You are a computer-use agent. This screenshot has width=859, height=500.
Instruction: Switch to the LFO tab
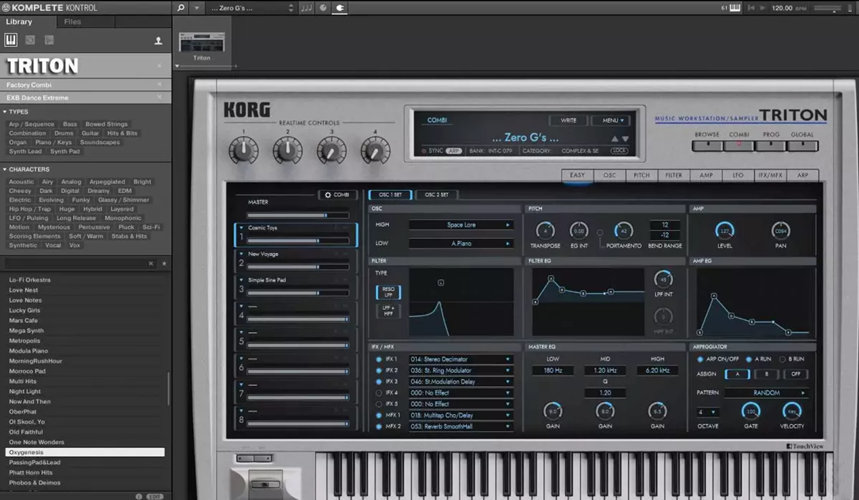[738, 175]
